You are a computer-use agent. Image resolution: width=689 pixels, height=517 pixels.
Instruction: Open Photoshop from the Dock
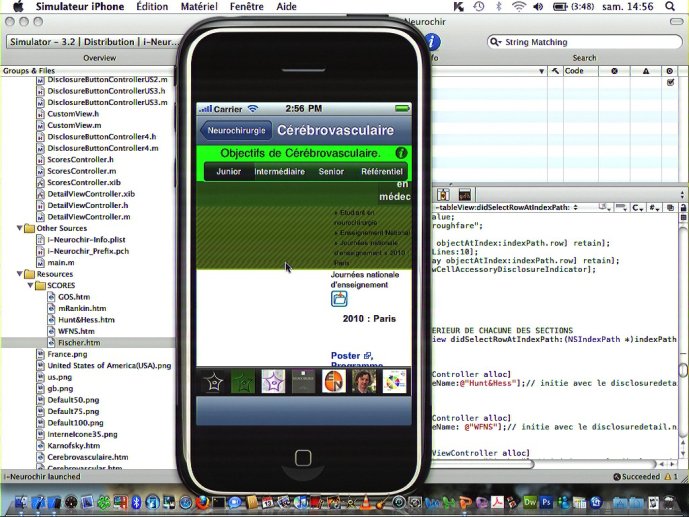pos(546,502)
